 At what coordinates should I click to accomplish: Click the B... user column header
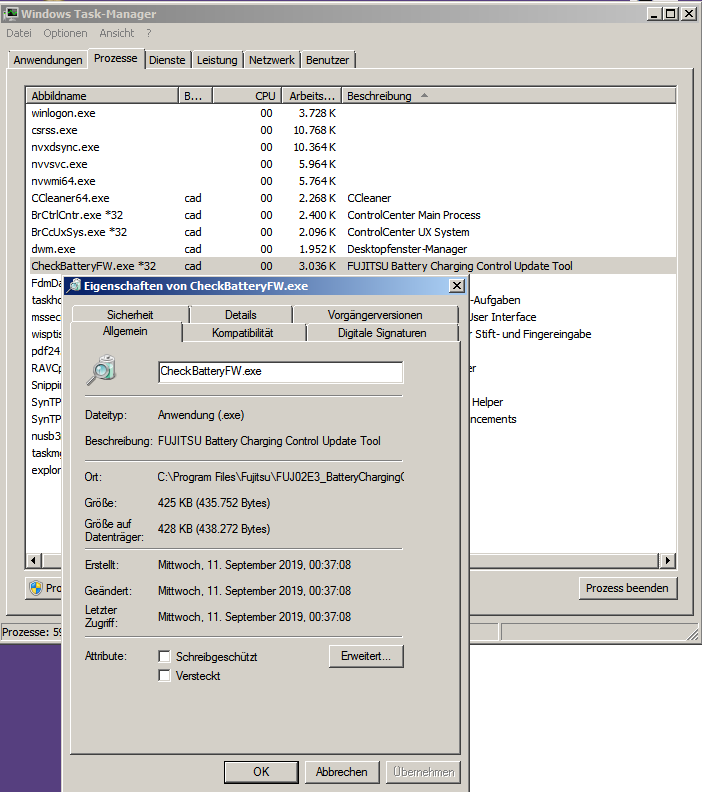[195, 95]
